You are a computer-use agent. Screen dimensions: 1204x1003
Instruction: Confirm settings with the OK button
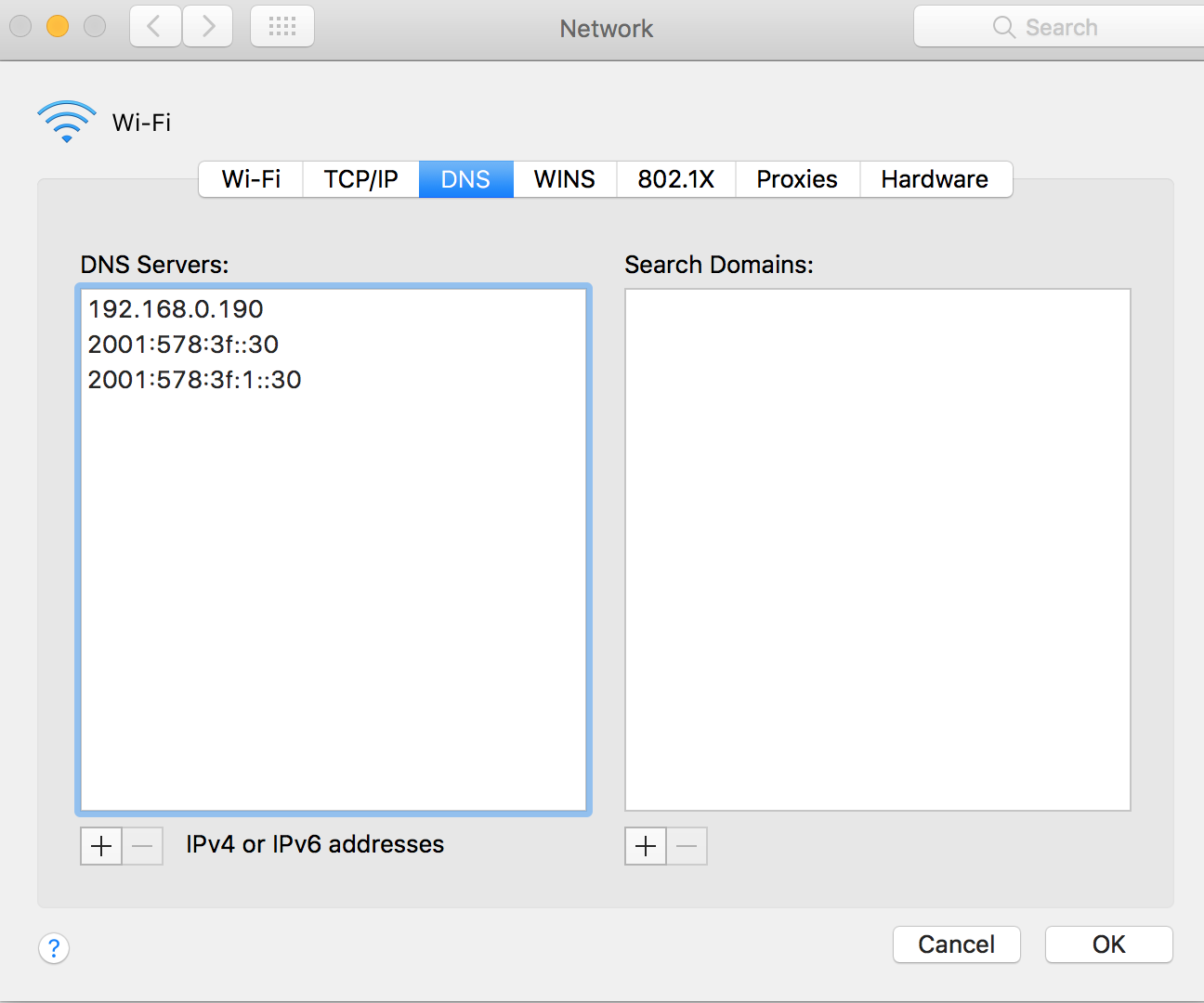[x=1109, y=944]
